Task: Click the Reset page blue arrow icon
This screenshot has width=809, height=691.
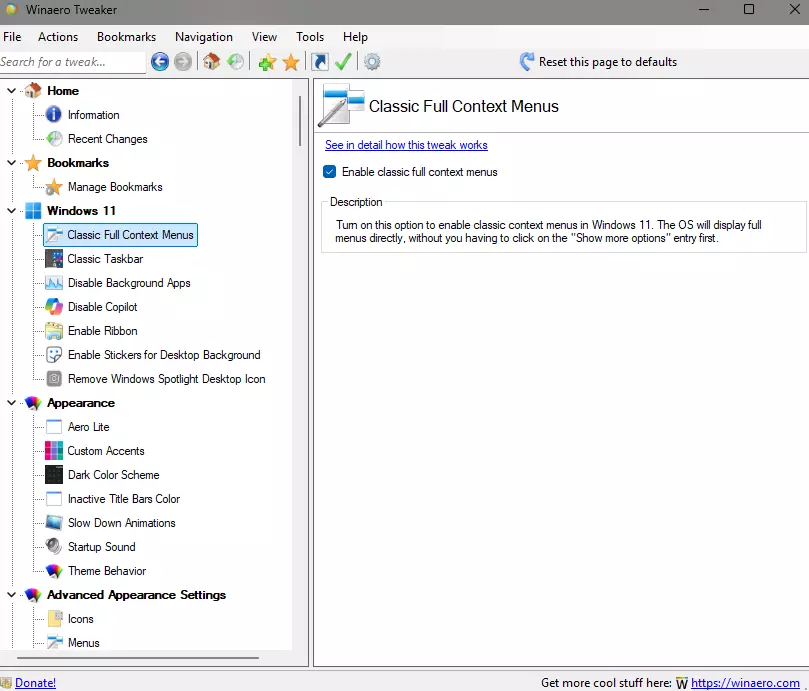Action: (x=527, y=62)
